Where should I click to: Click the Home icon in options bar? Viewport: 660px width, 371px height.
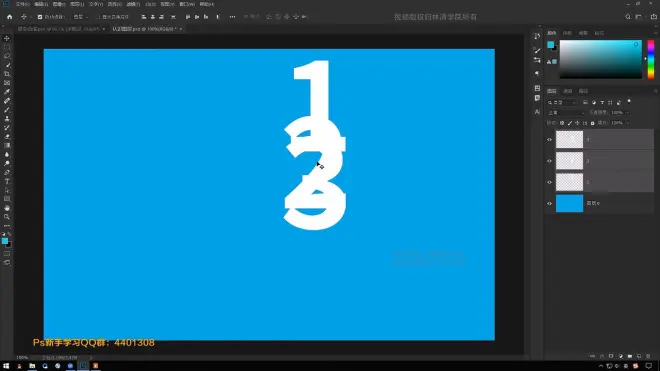[9, 17]
